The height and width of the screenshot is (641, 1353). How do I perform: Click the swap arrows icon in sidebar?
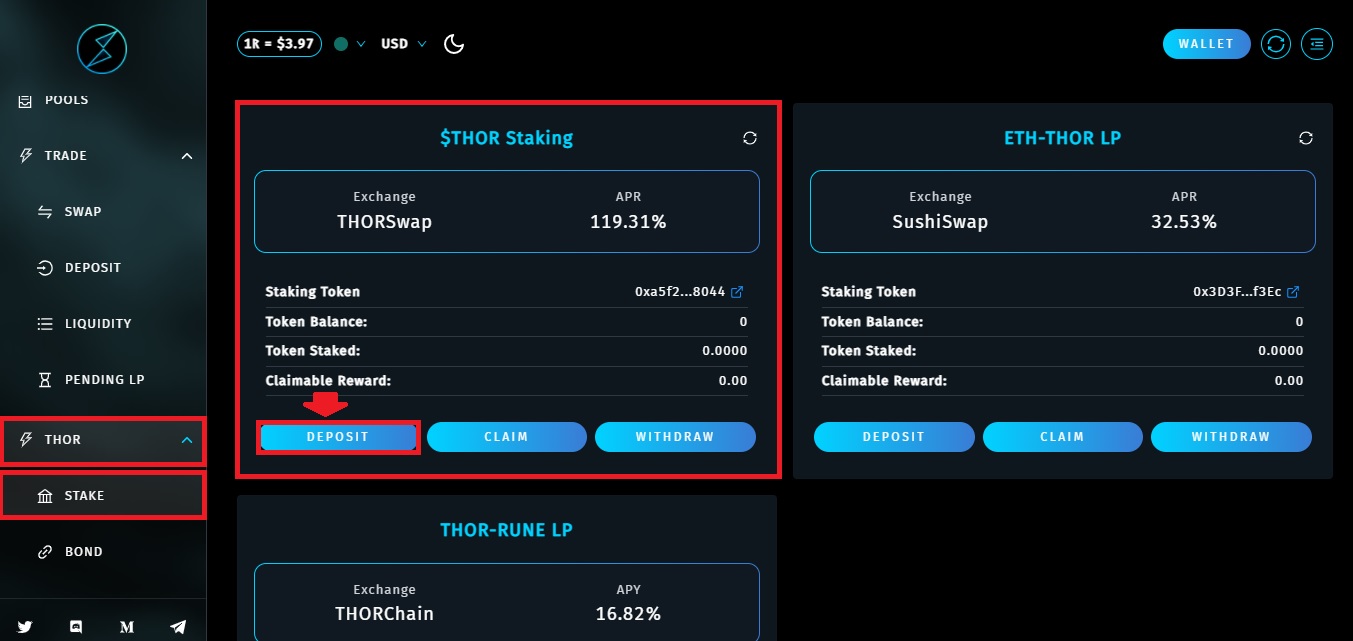[x=45, y=212]
